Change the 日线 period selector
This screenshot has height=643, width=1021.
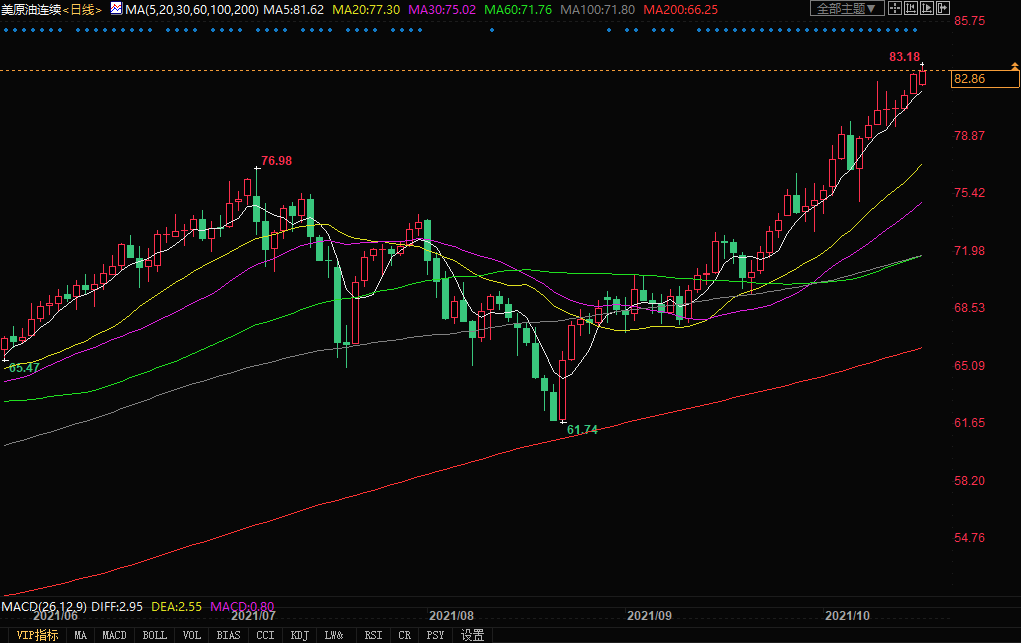click(83, 9)
